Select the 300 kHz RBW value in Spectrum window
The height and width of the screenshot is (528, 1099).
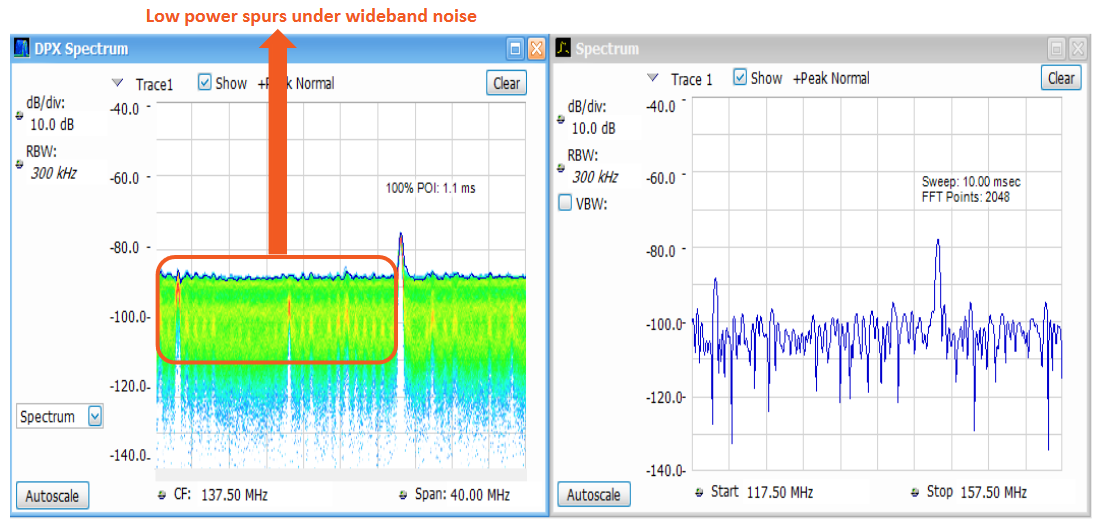click(594, 177)
